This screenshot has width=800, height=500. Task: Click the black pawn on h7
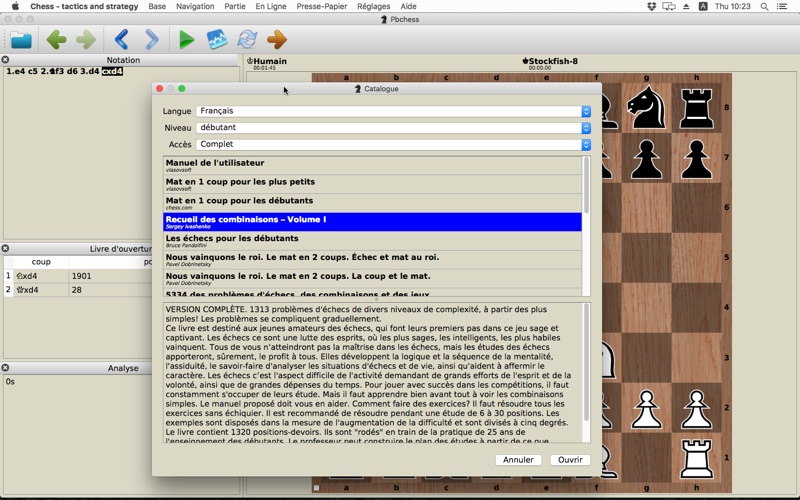[x=696, y=159]
